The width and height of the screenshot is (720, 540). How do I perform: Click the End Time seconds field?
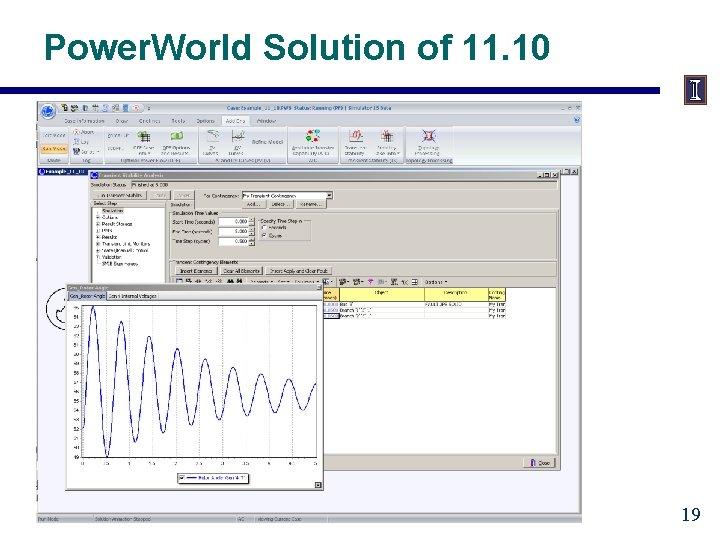[233, 231]
